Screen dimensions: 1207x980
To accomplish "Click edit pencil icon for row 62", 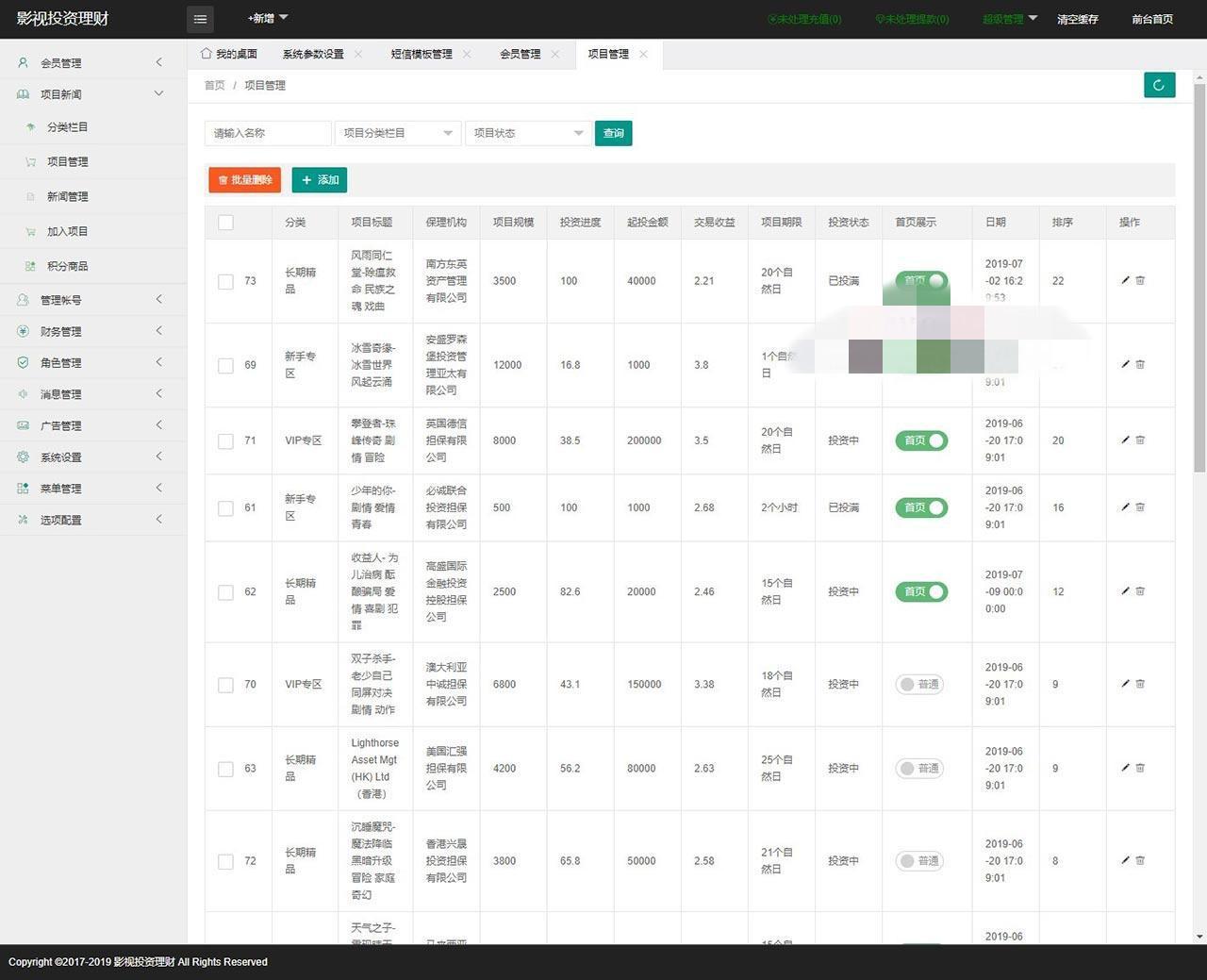I will pos(1125,591).
